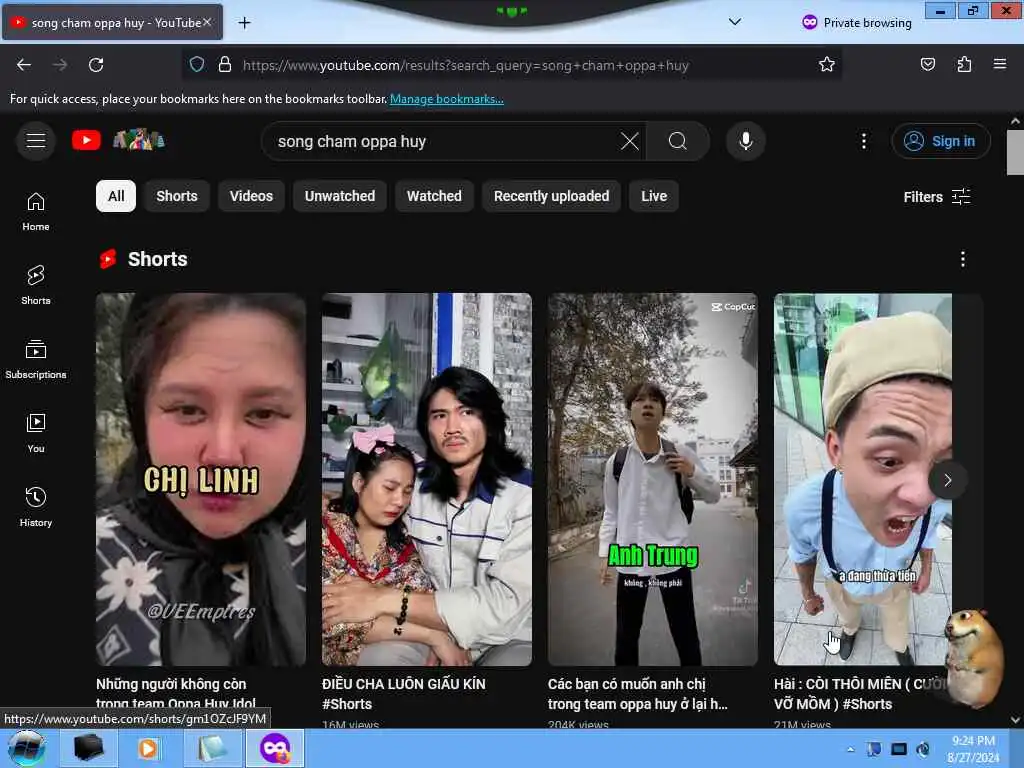Open the Pocket save icon
Image resolution: width=1024 pixels, height=768 pixels.
click(x=927, y=65)
